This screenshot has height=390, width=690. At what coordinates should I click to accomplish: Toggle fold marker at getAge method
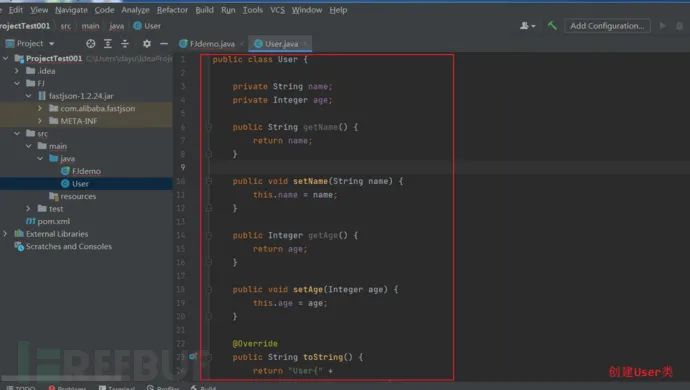(x=209, y=235)
